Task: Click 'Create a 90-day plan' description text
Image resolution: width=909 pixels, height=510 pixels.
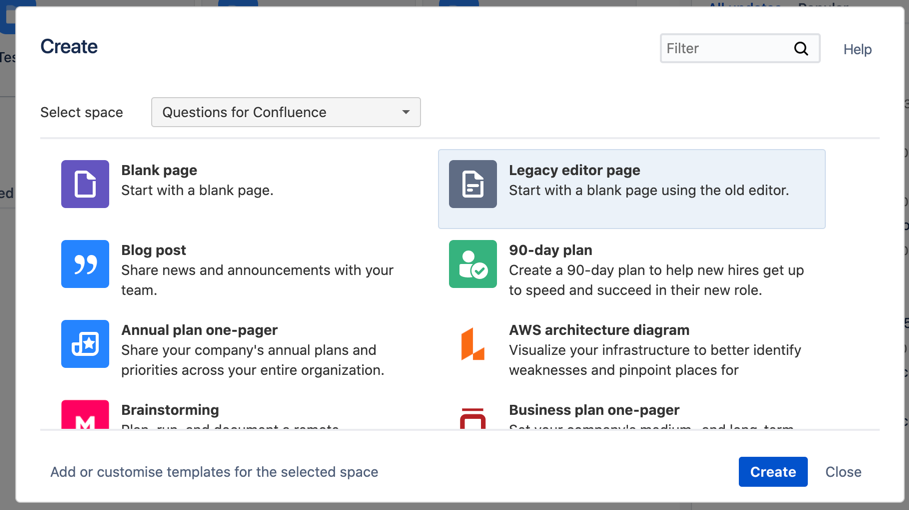Action: [x=656, y=280]
